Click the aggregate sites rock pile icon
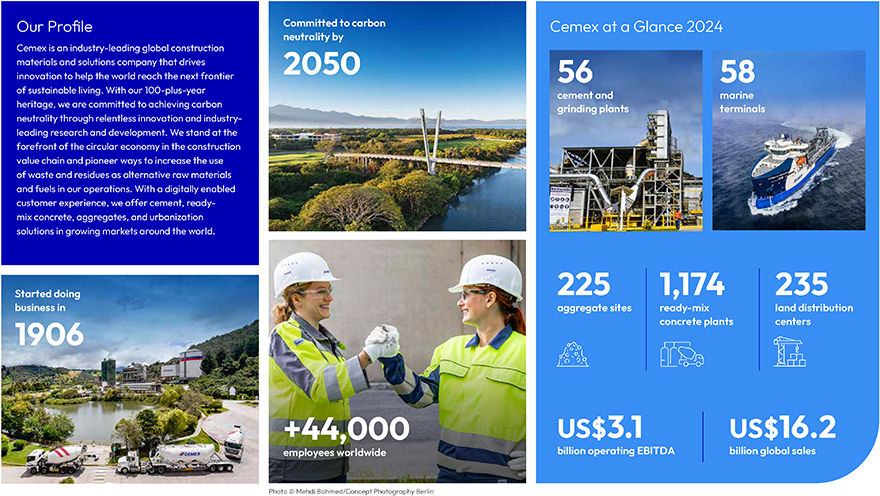This screenshot has width=880, height=496. (573, 353)
